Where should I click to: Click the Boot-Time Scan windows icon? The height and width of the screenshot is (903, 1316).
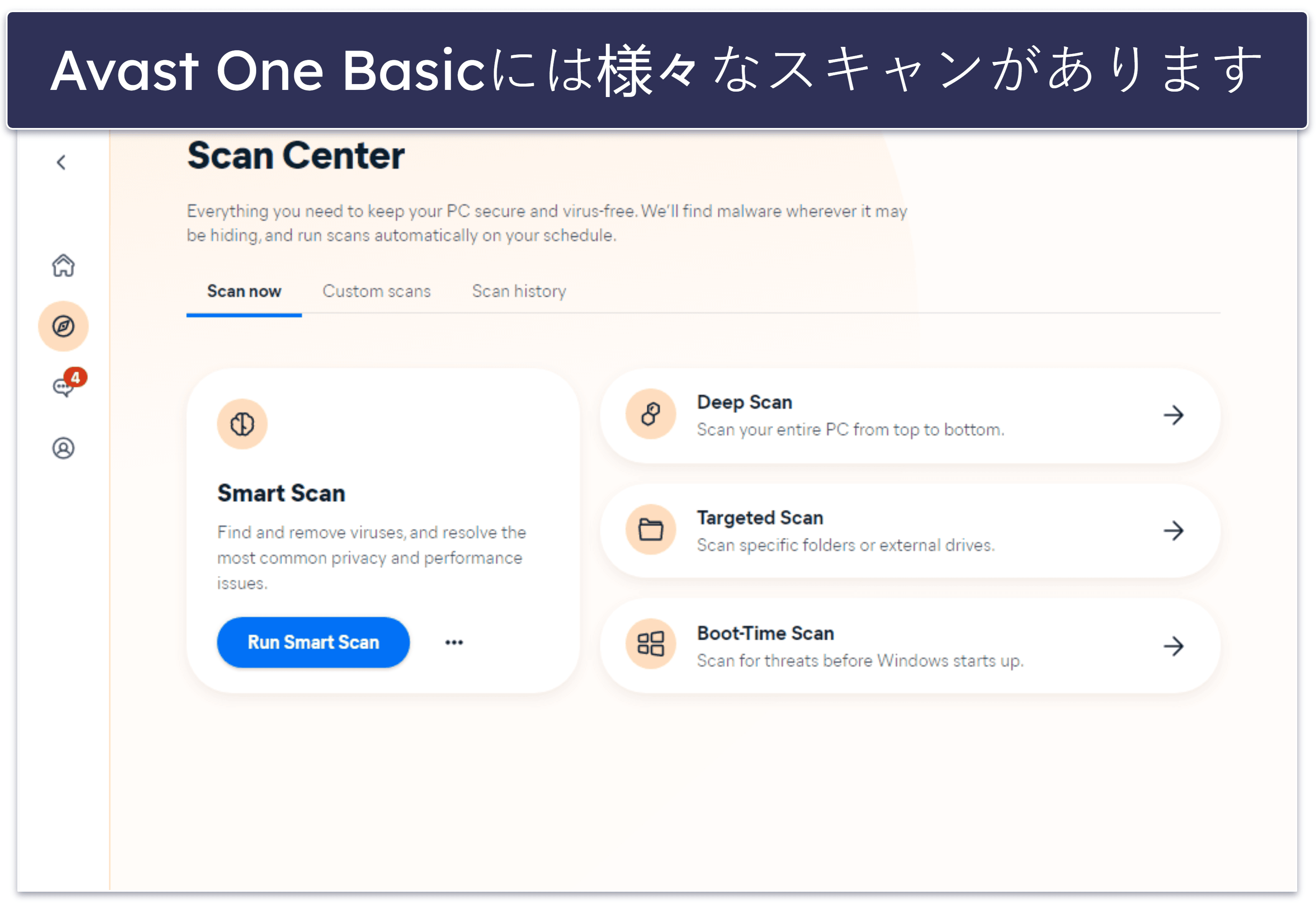[650, 644]
